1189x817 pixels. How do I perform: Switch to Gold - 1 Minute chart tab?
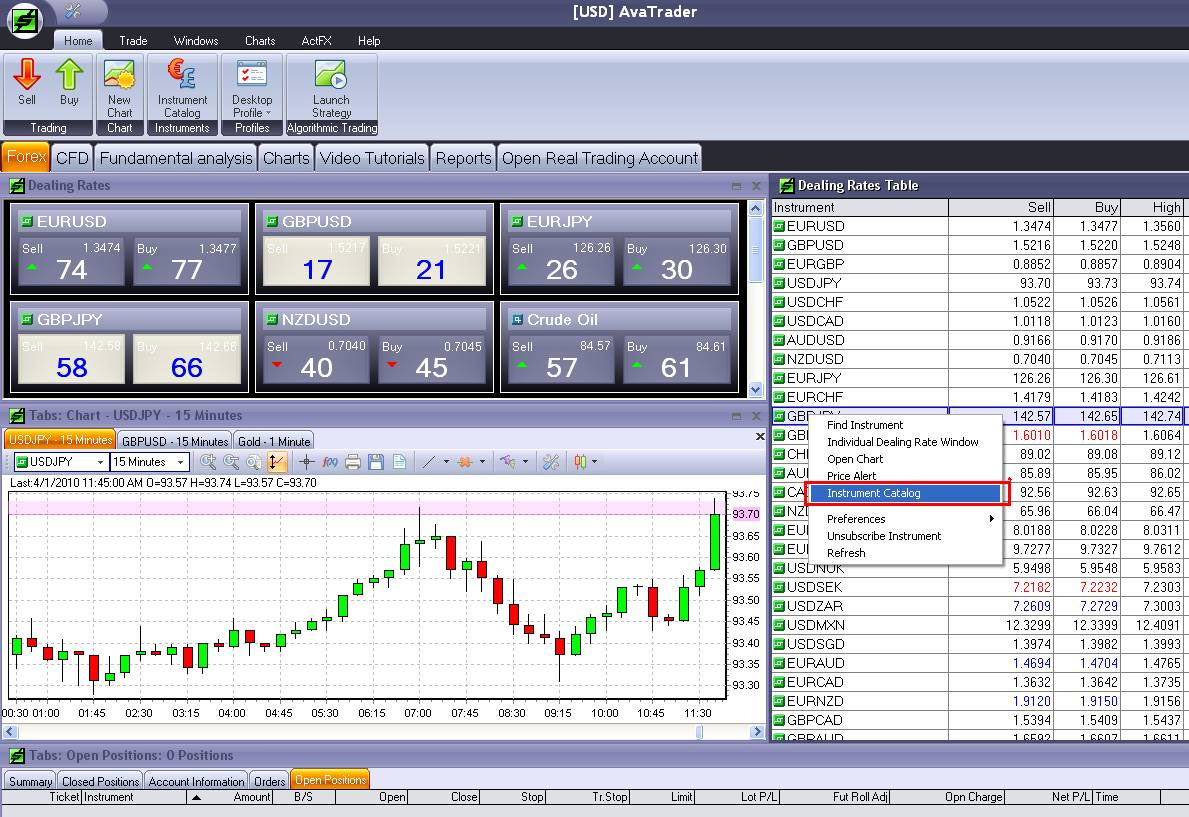(x=274, y=441)
